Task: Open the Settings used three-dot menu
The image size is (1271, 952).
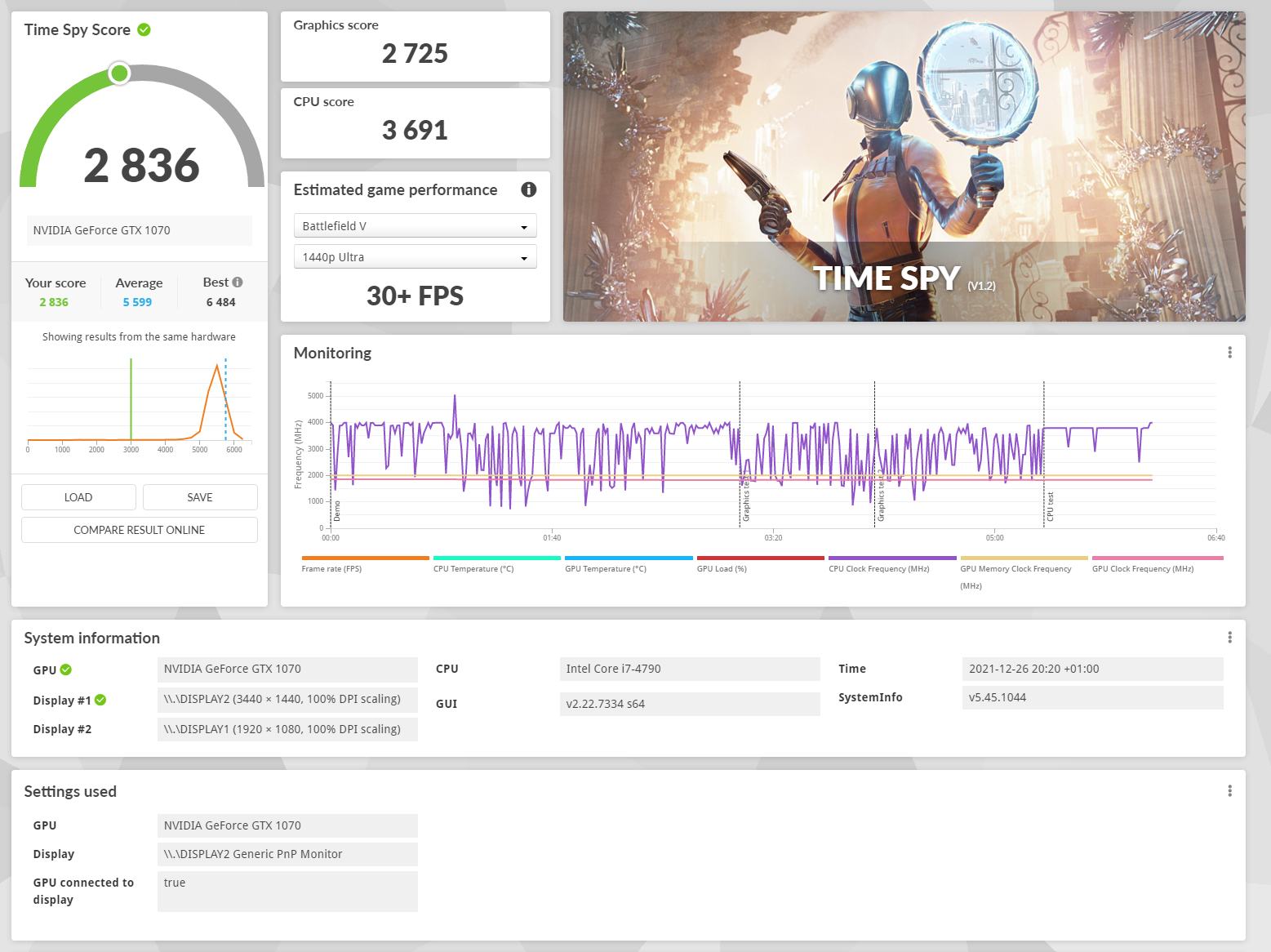Action: click(1229, 791)
